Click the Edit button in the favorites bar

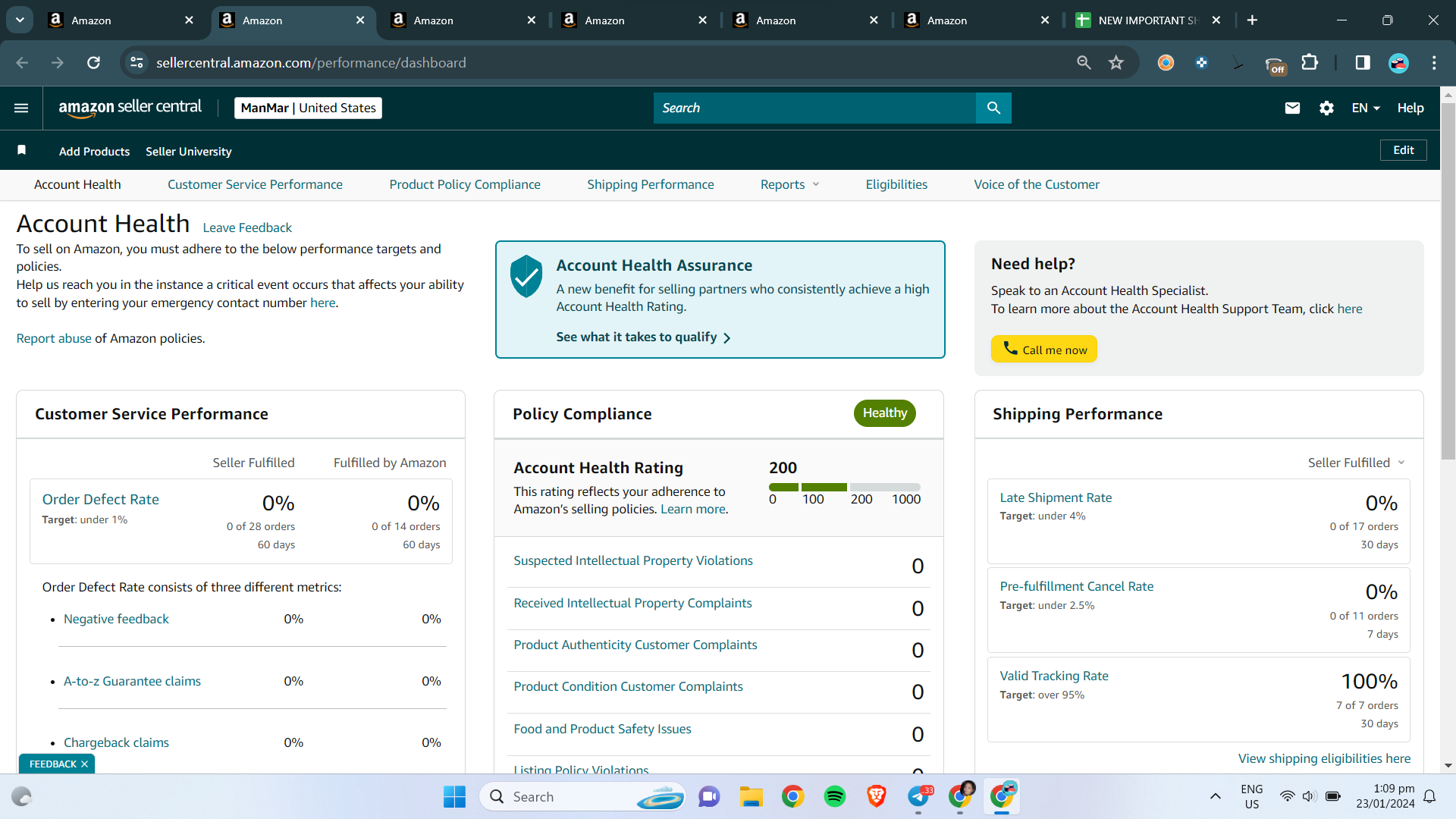coord(1403,150)
